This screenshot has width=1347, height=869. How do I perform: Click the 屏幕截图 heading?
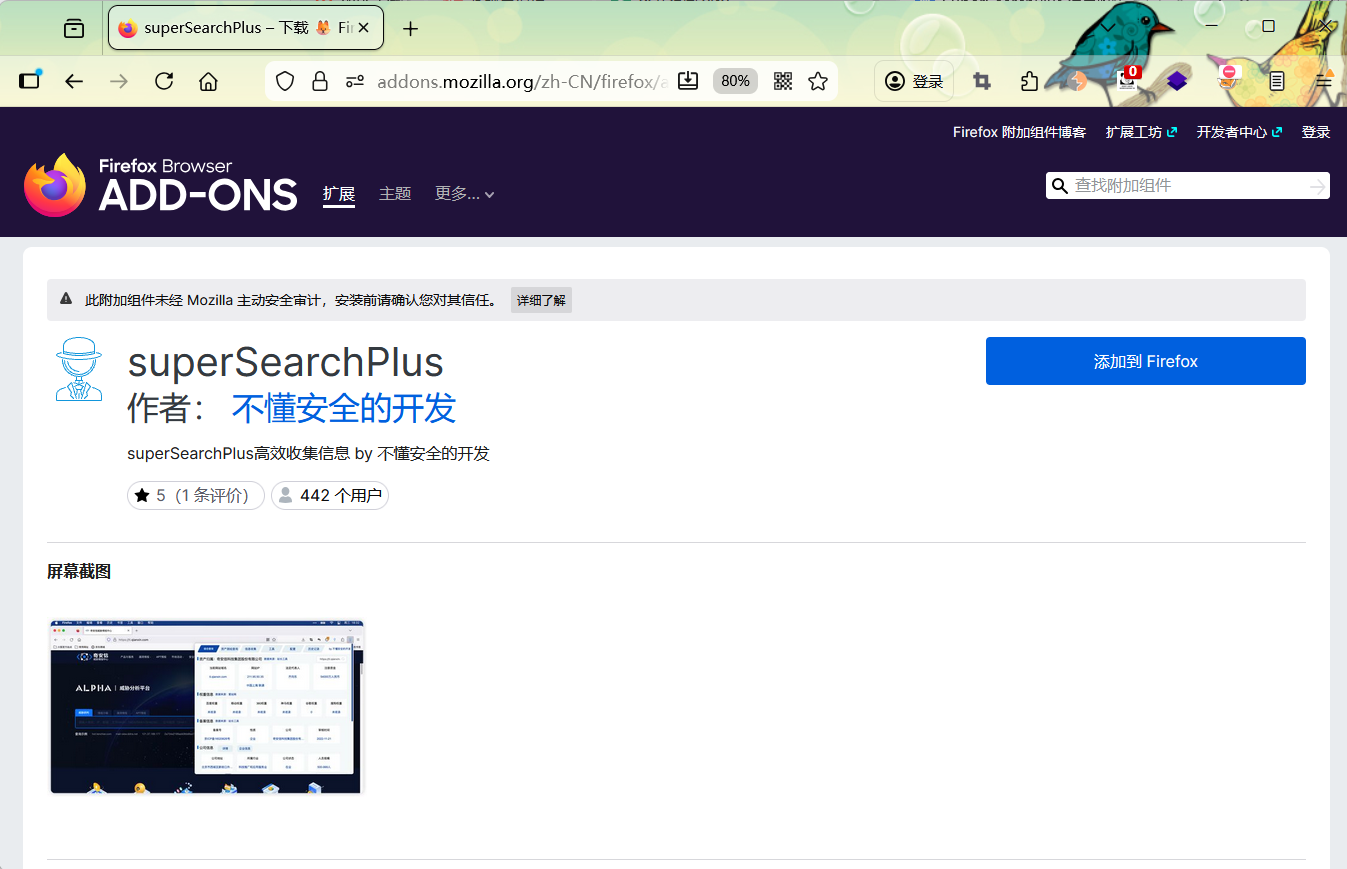click(x=79, y=572)
